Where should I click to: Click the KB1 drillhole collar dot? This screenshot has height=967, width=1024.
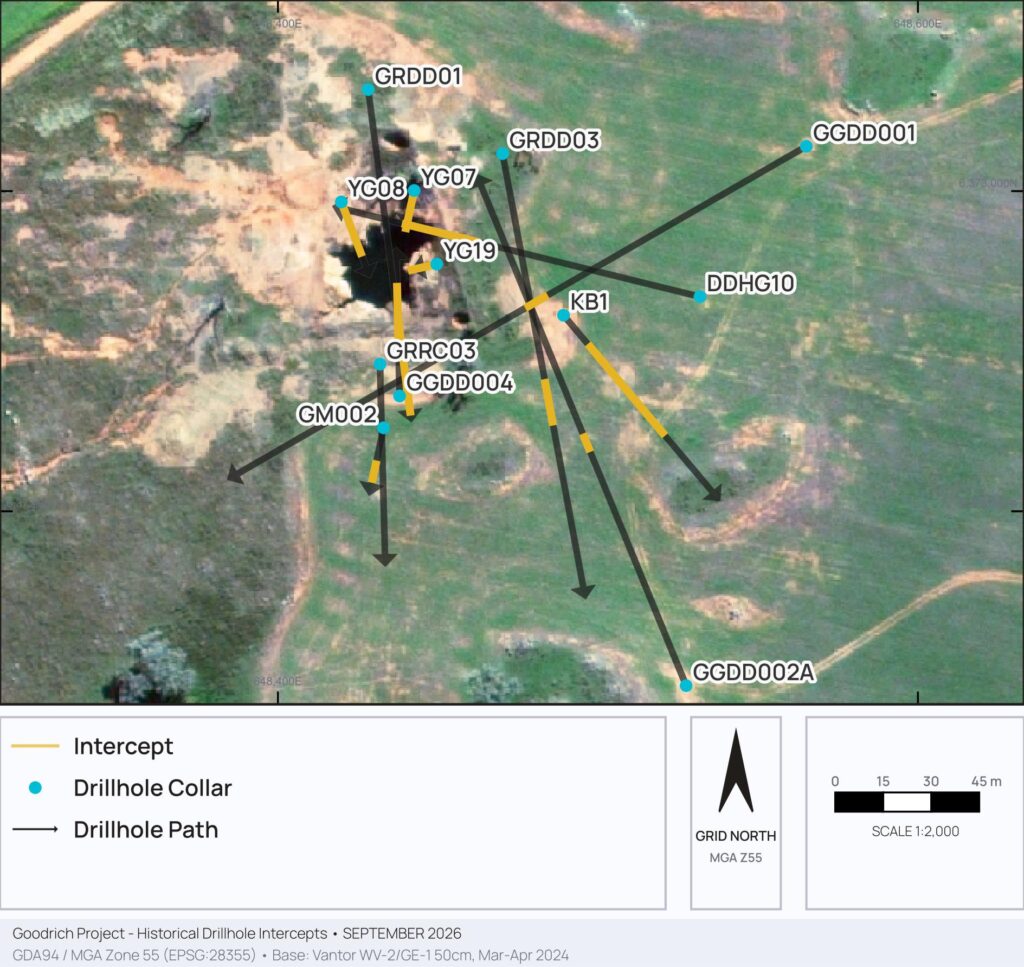[x=564, y=315]
